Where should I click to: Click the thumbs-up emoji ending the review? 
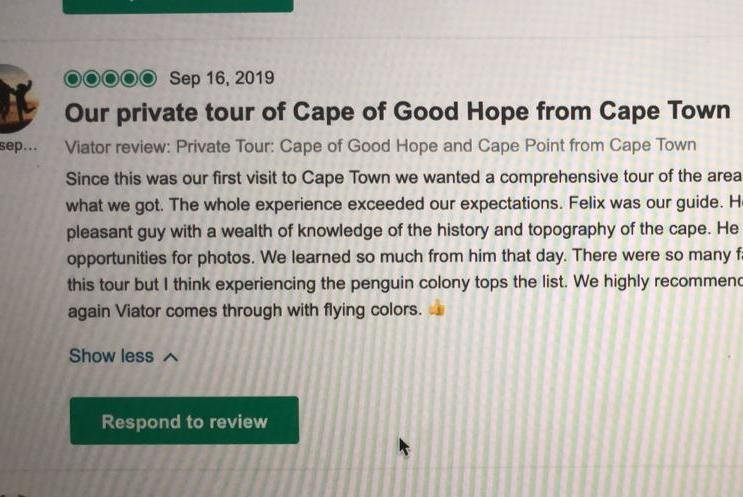(x=436, y=310)
